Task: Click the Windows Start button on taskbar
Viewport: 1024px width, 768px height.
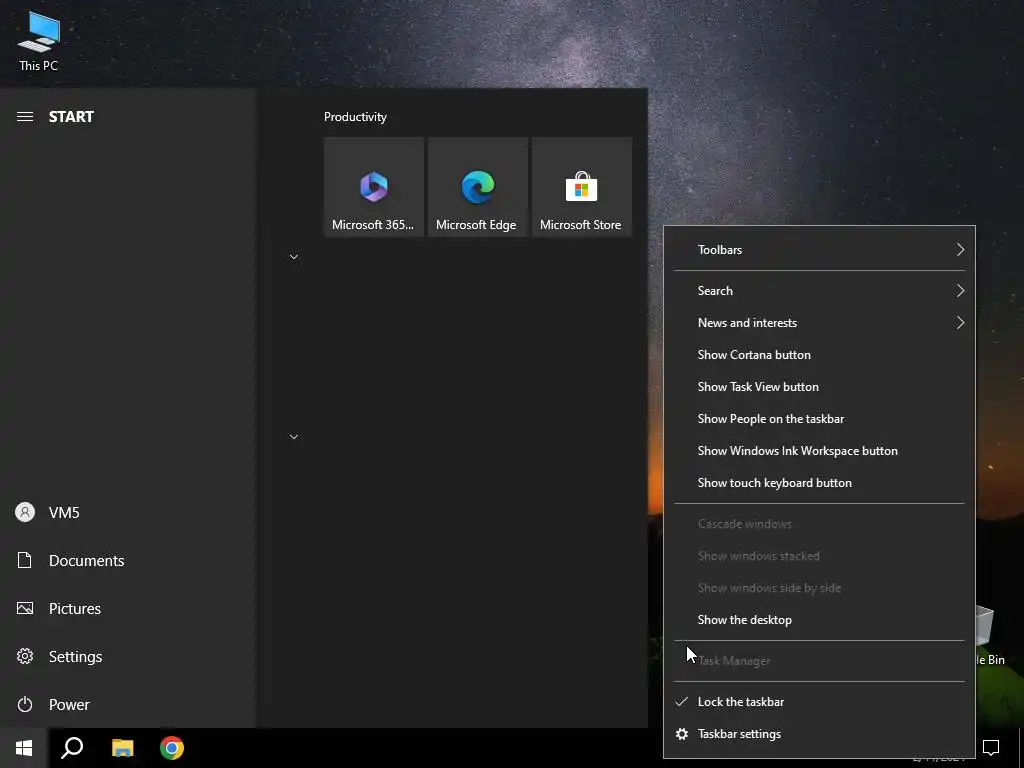Action: [x=24, y=748]
